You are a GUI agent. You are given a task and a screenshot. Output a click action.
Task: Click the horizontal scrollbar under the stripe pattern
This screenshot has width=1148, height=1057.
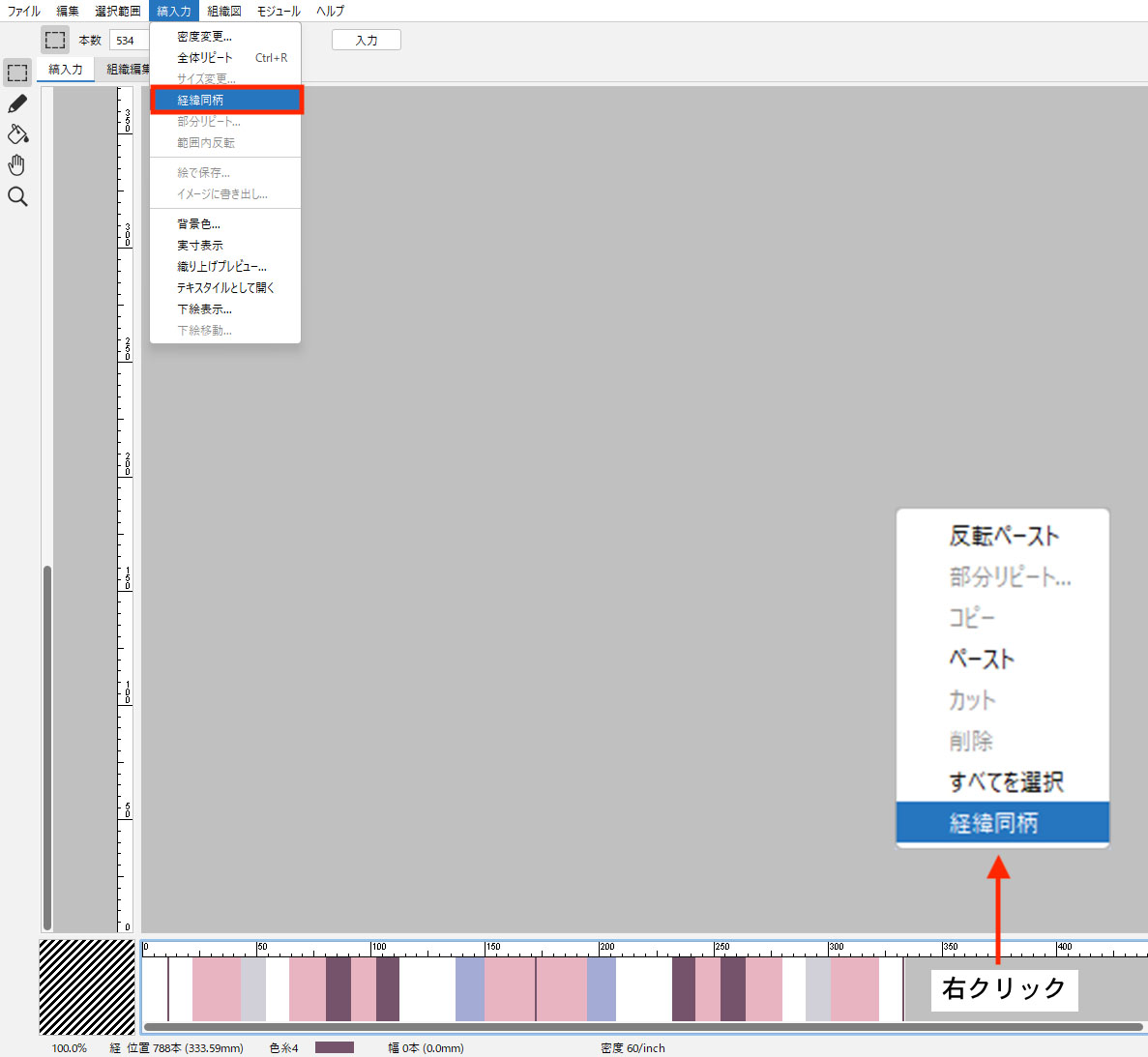tap(642, 1027)
